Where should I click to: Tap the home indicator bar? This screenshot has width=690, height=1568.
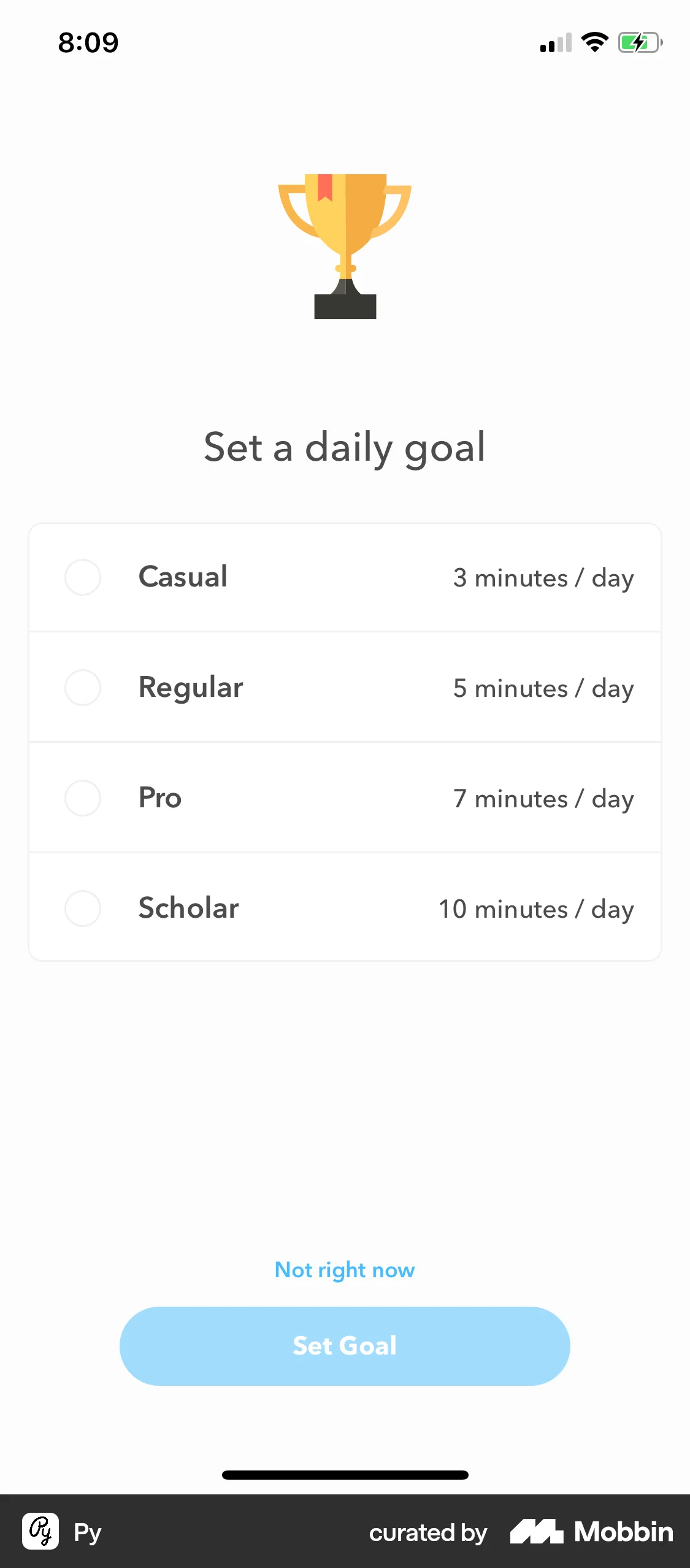pyautogui.click(x=345, y=1475)
